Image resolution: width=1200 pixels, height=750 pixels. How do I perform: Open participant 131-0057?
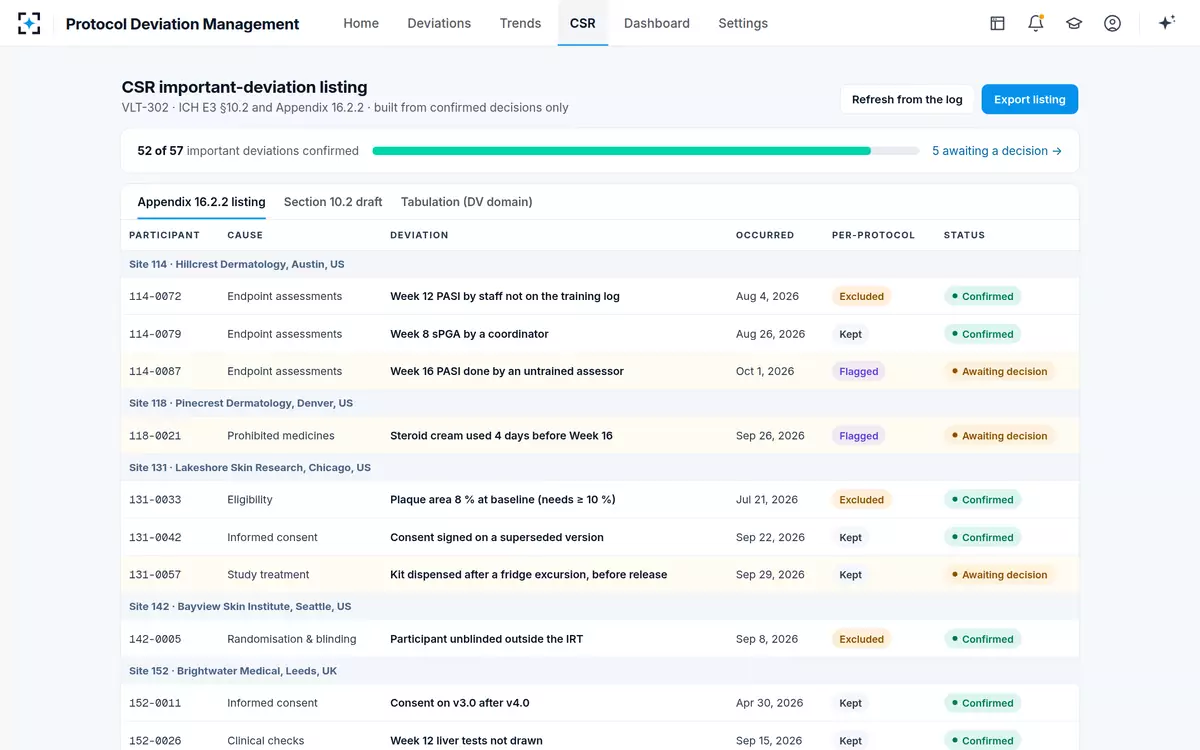pyautogui.click(x=155, y=575)
